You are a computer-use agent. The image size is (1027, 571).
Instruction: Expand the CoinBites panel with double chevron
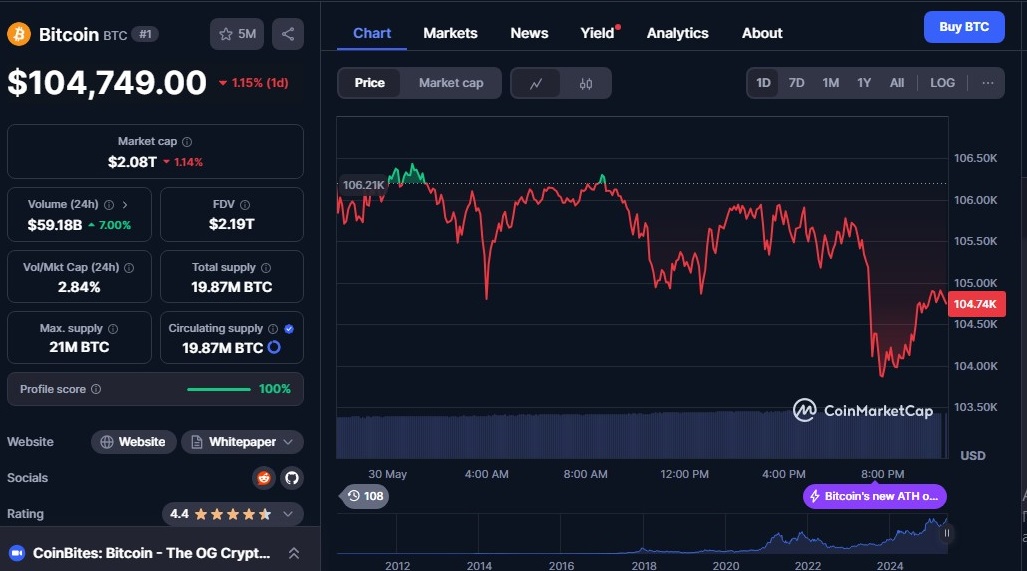click(294, 553)
